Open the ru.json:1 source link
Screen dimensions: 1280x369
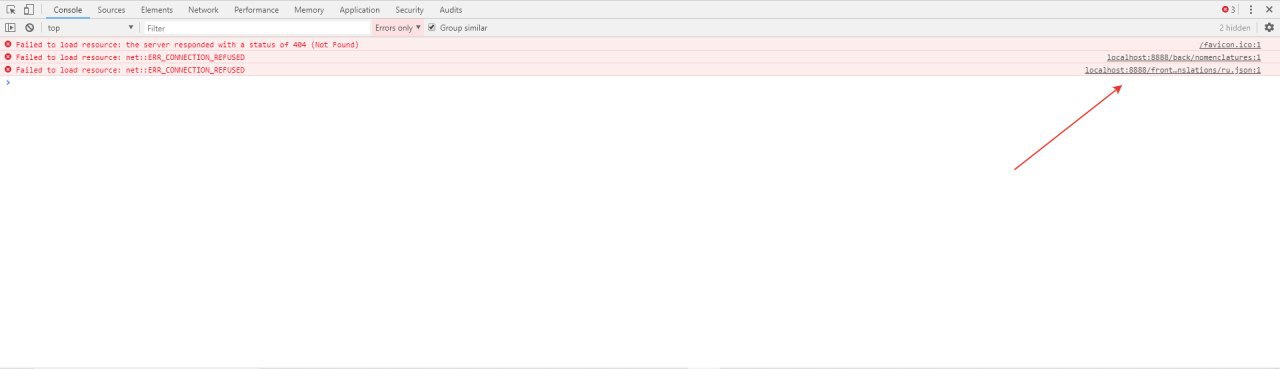click(1173, 71)
